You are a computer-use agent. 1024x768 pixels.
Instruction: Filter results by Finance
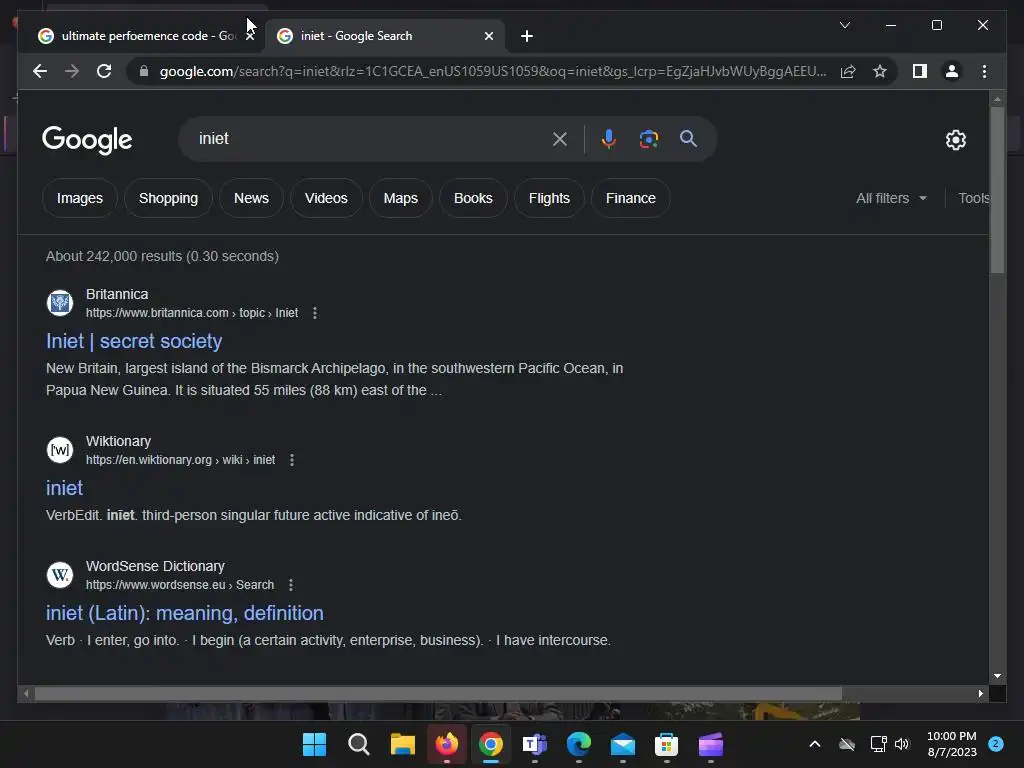pyautogui.click(x=630, y=198)
